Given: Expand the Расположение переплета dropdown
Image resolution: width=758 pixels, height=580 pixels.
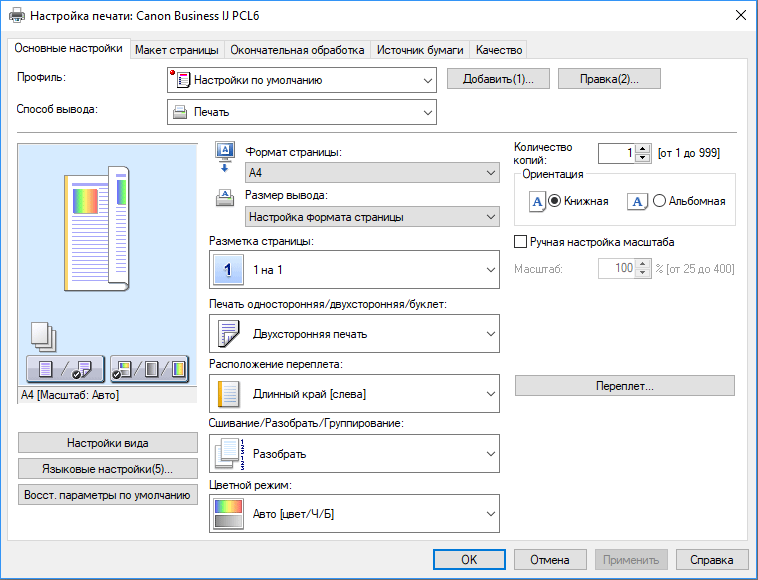Looking at the screenshot, I should [354, 393].
